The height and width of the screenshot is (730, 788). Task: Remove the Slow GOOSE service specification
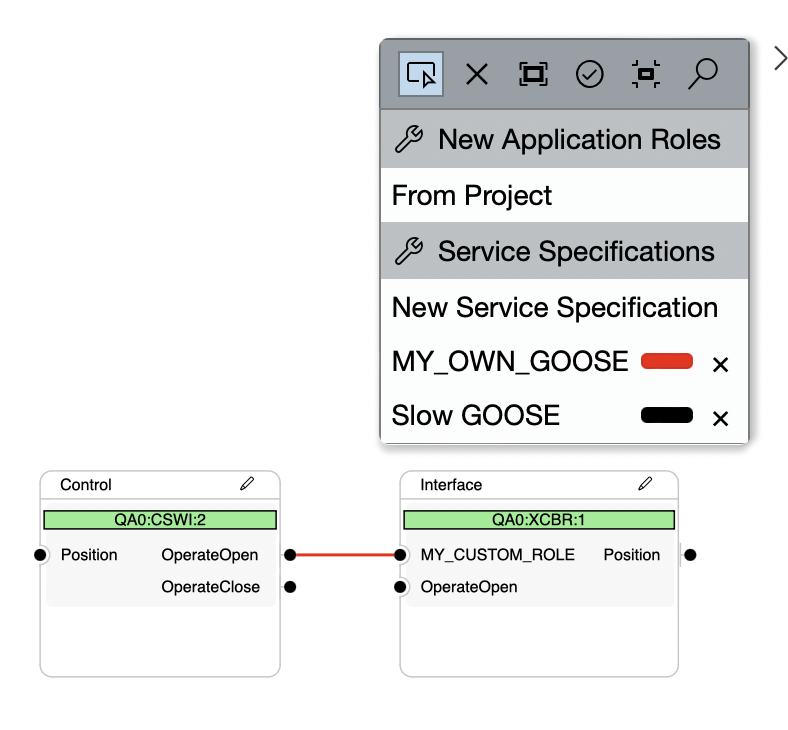pyautogui.click(x=720, y=418)
